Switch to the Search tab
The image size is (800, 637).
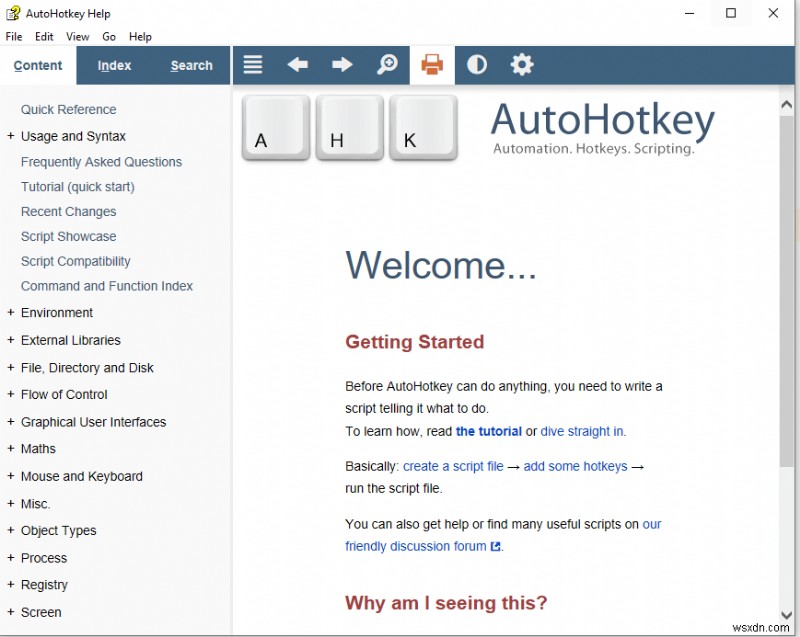191,64
